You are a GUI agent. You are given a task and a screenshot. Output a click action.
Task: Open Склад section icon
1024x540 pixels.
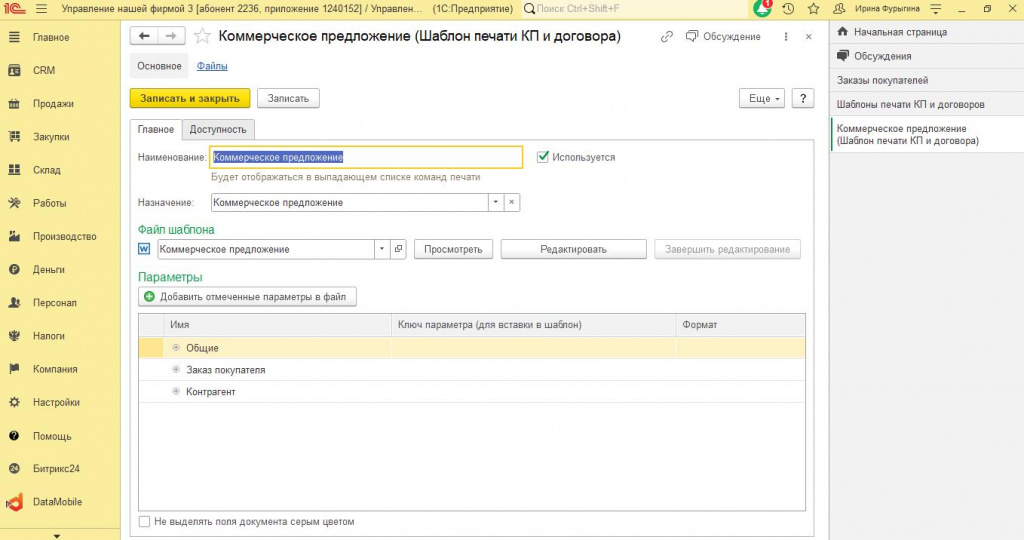(14, 170)
